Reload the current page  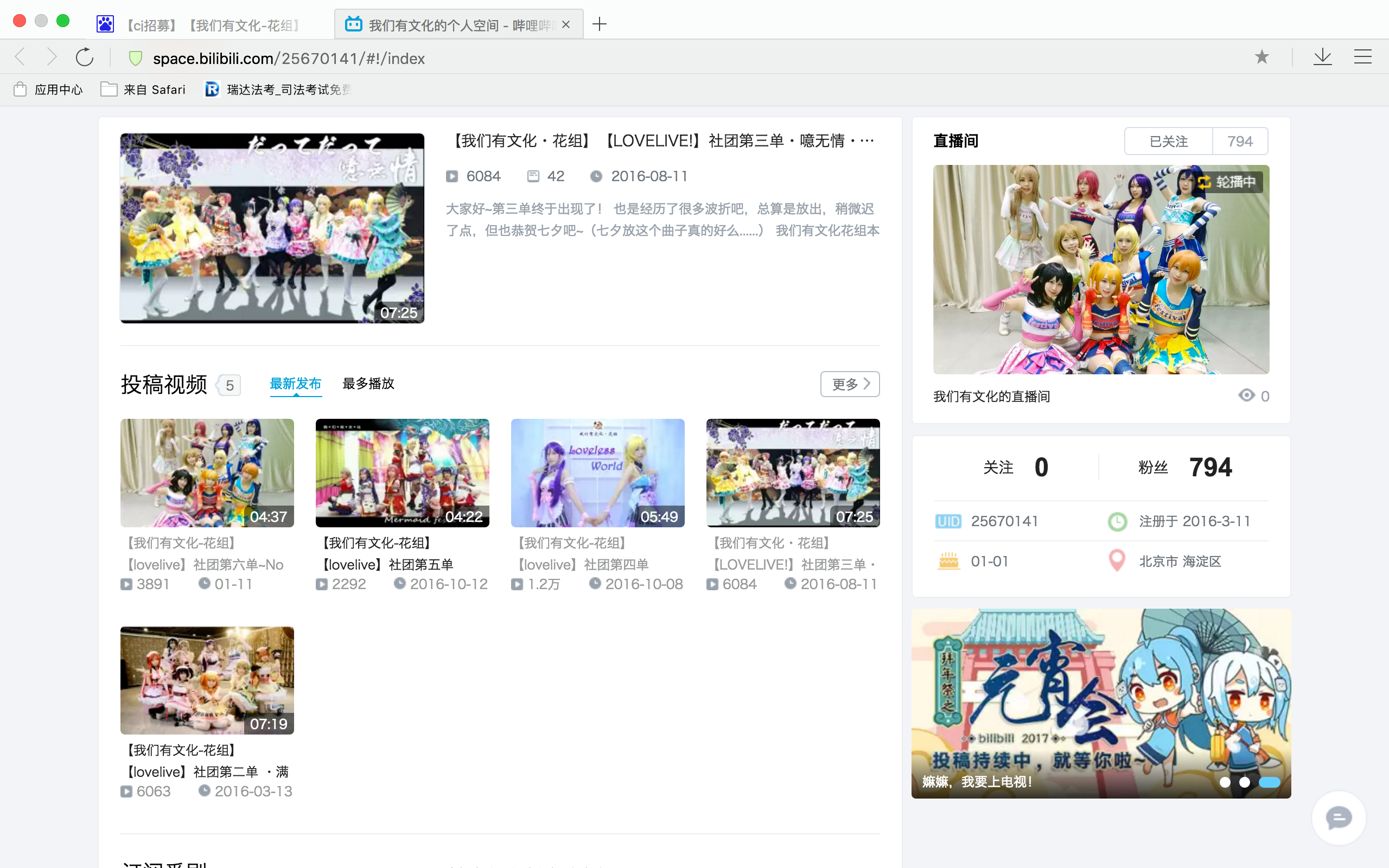(85, 57)
